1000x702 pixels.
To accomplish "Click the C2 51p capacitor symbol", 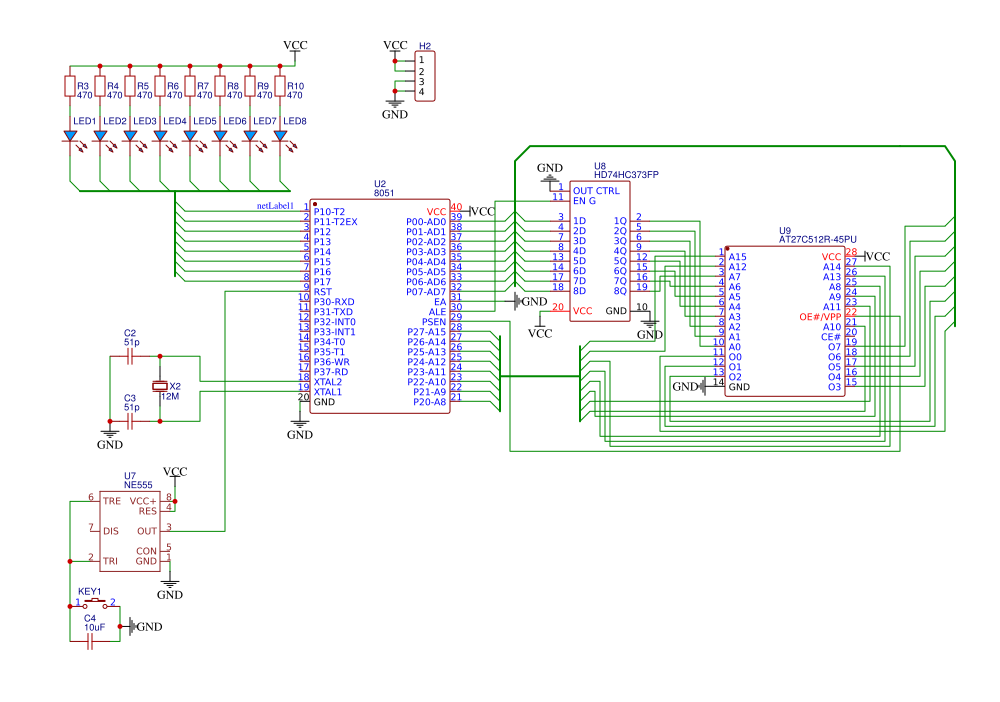I will click(132, 354).
